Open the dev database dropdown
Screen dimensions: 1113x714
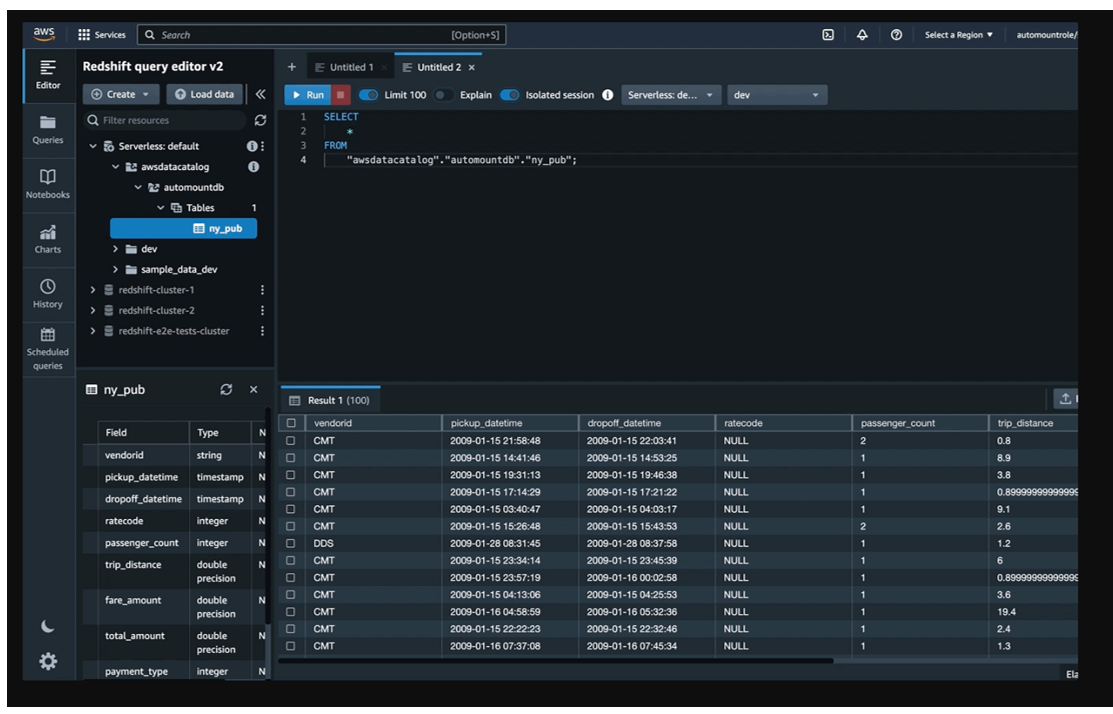pyautogui.click(x=777, y=95)
